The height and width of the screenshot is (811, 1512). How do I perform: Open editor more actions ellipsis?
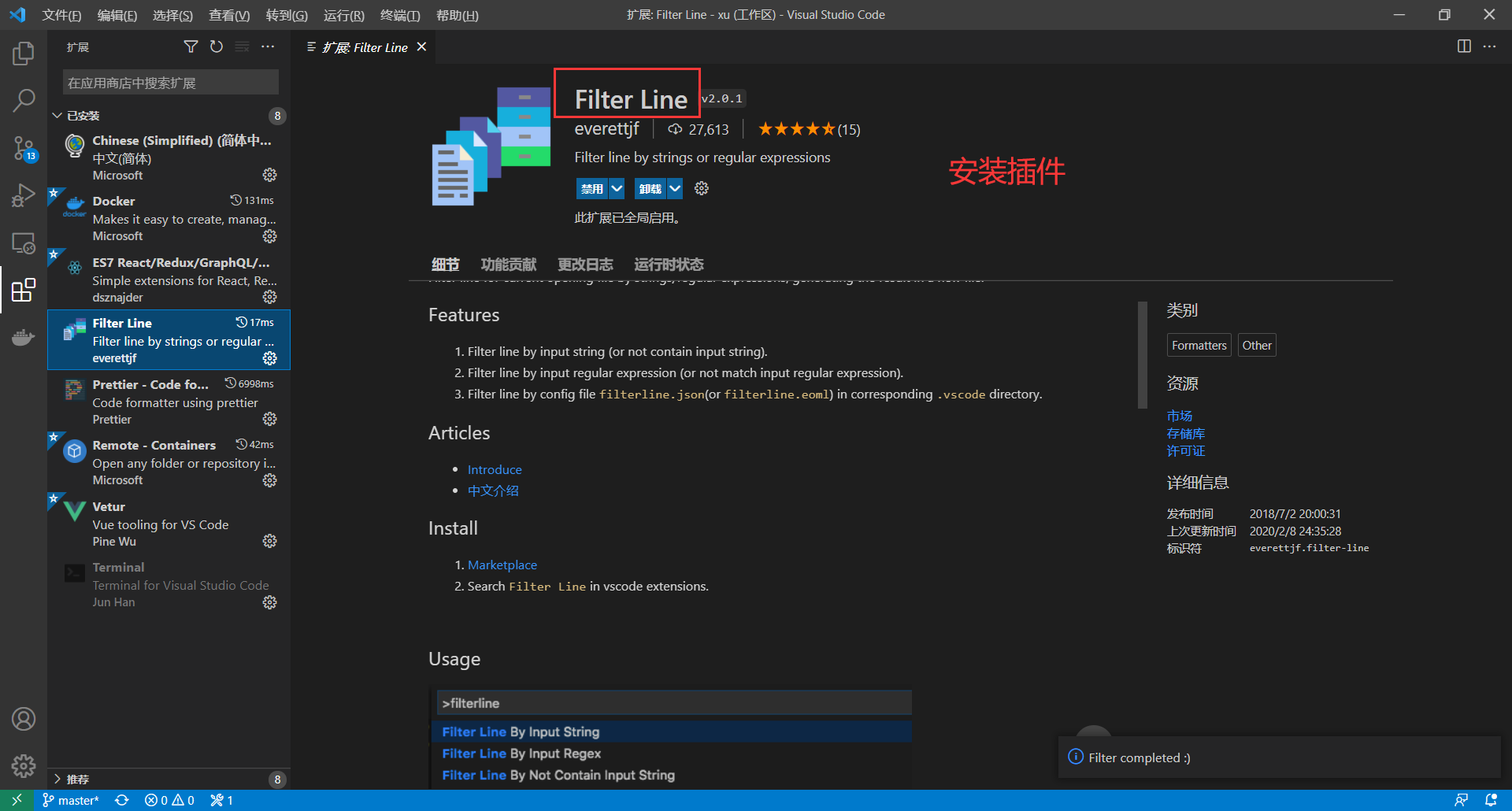(x=1489, y=46)
